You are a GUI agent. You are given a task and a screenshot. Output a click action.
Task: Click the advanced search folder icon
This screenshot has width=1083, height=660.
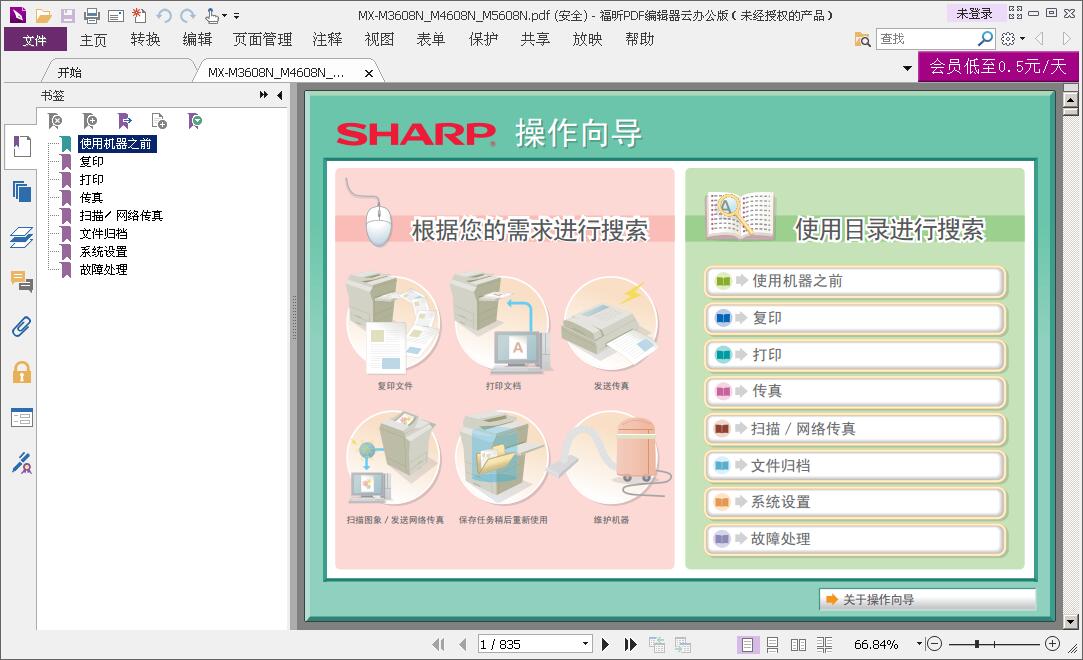pyautogui.click(x=862, y=39)
